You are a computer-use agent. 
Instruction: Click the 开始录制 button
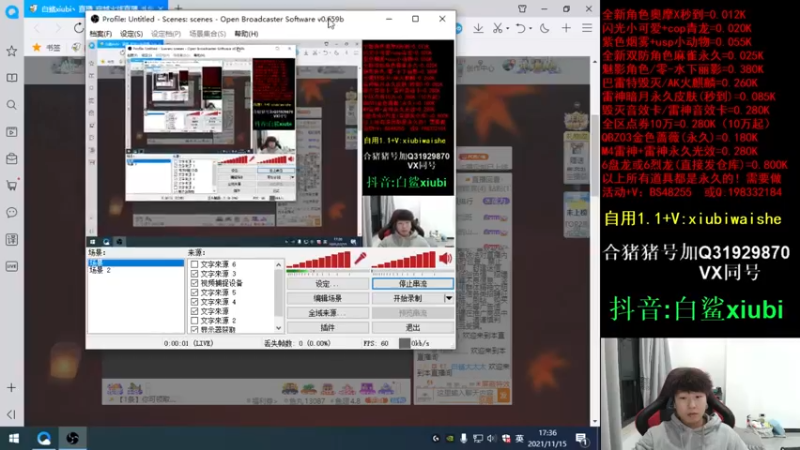coord(408,298)
